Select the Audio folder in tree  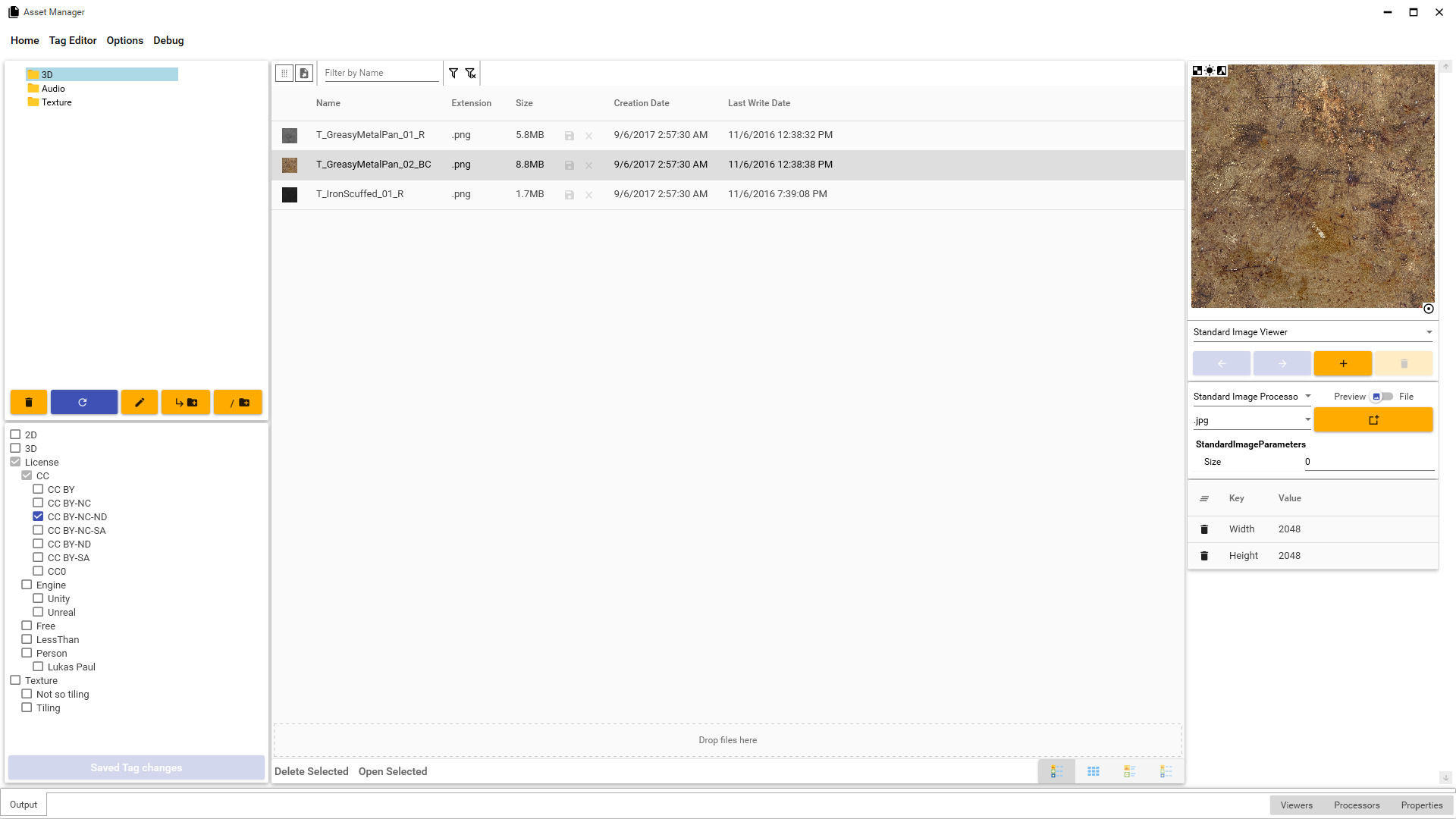[46, 89]
